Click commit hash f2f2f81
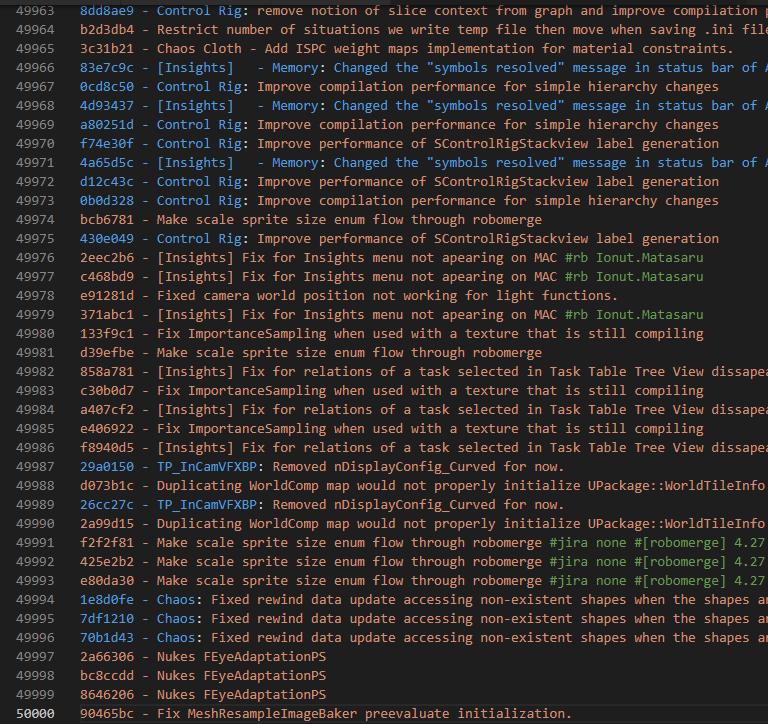 coord(107,543)
